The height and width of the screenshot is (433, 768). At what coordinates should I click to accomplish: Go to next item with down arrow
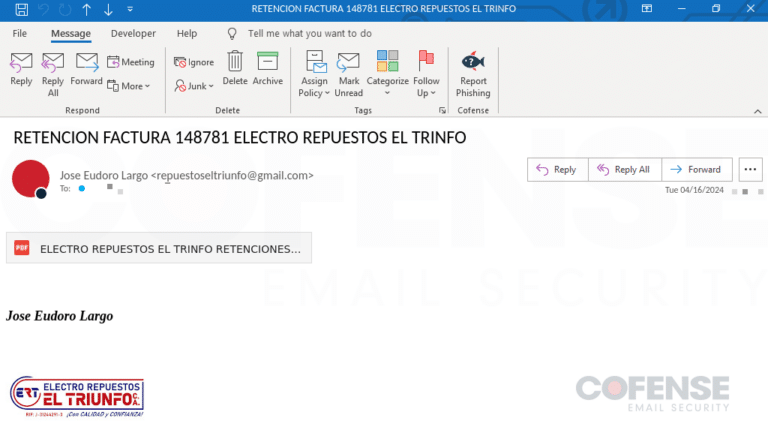coord(108,9)
